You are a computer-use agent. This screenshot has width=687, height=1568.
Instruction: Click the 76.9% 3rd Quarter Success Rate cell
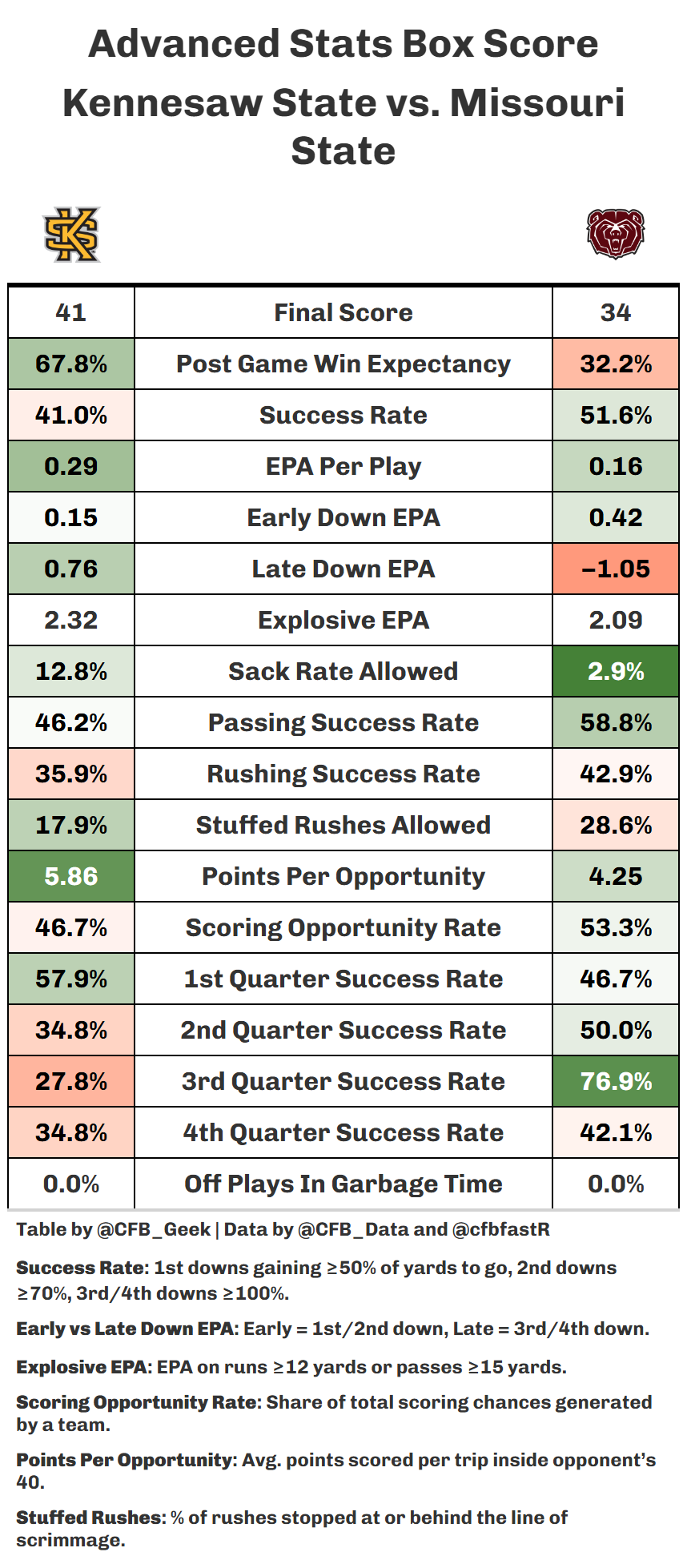(616, 1081)
